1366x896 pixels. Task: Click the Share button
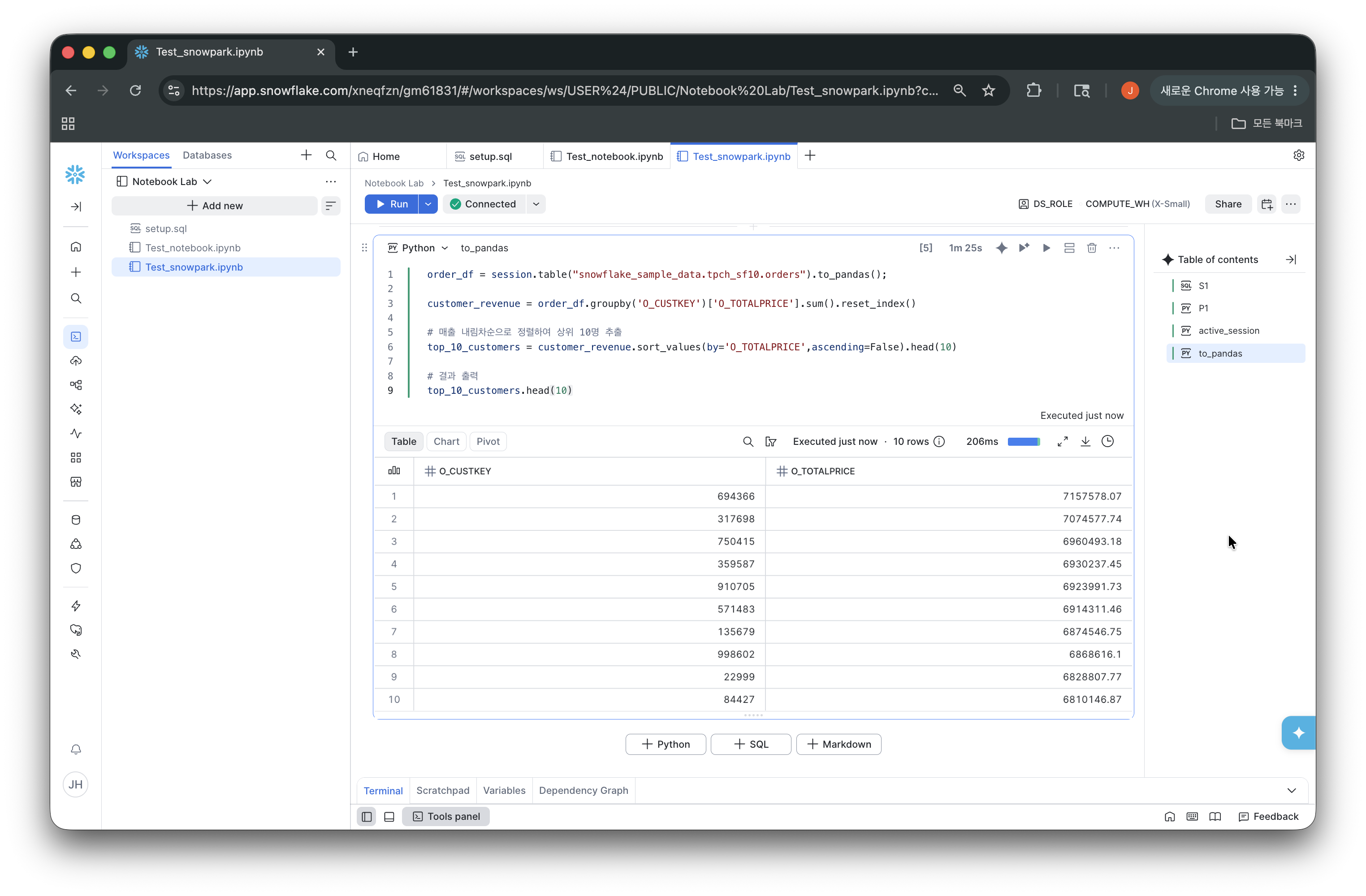click(1228, 204)
